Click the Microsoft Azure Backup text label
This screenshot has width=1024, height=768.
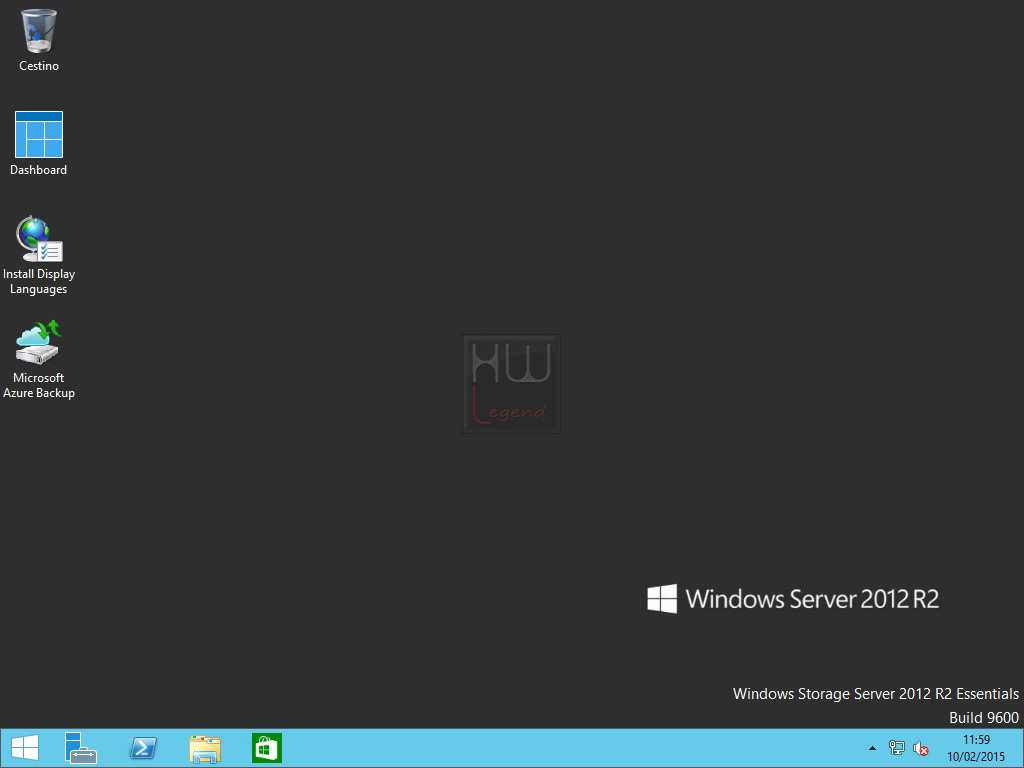(39, 385)
